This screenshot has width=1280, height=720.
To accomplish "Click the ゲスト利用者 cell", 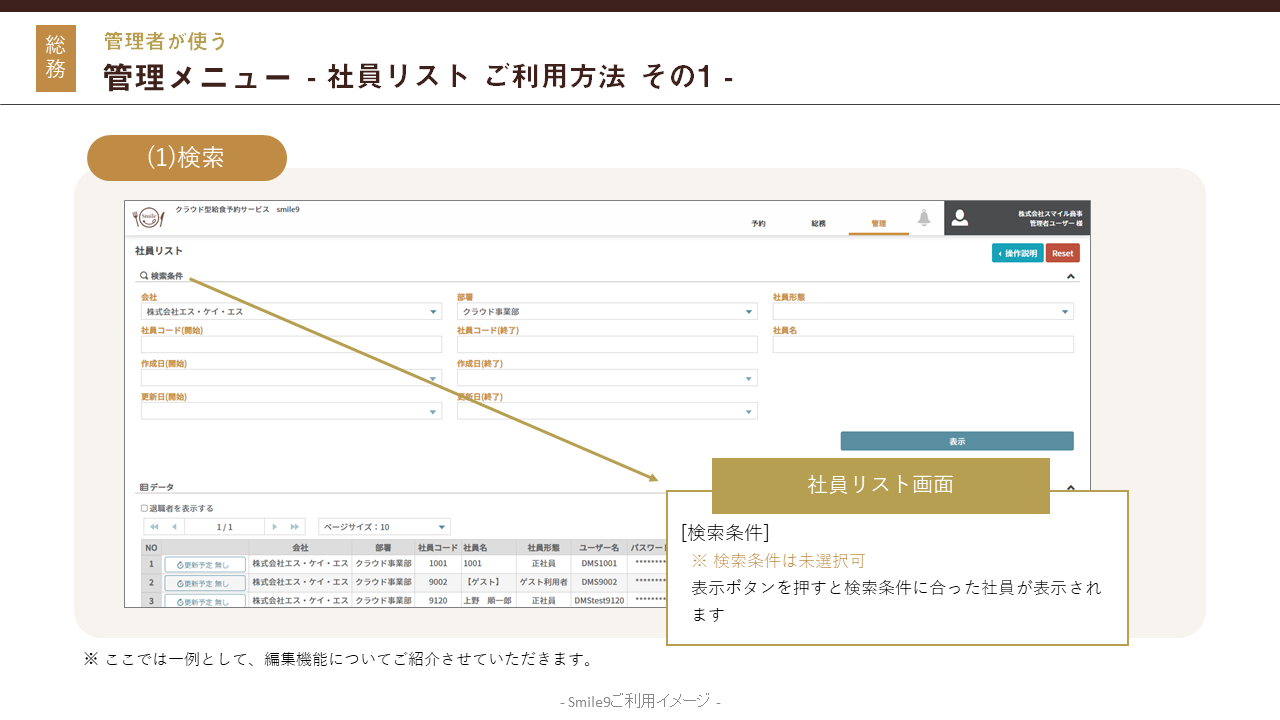I will (x=543, y=582).
